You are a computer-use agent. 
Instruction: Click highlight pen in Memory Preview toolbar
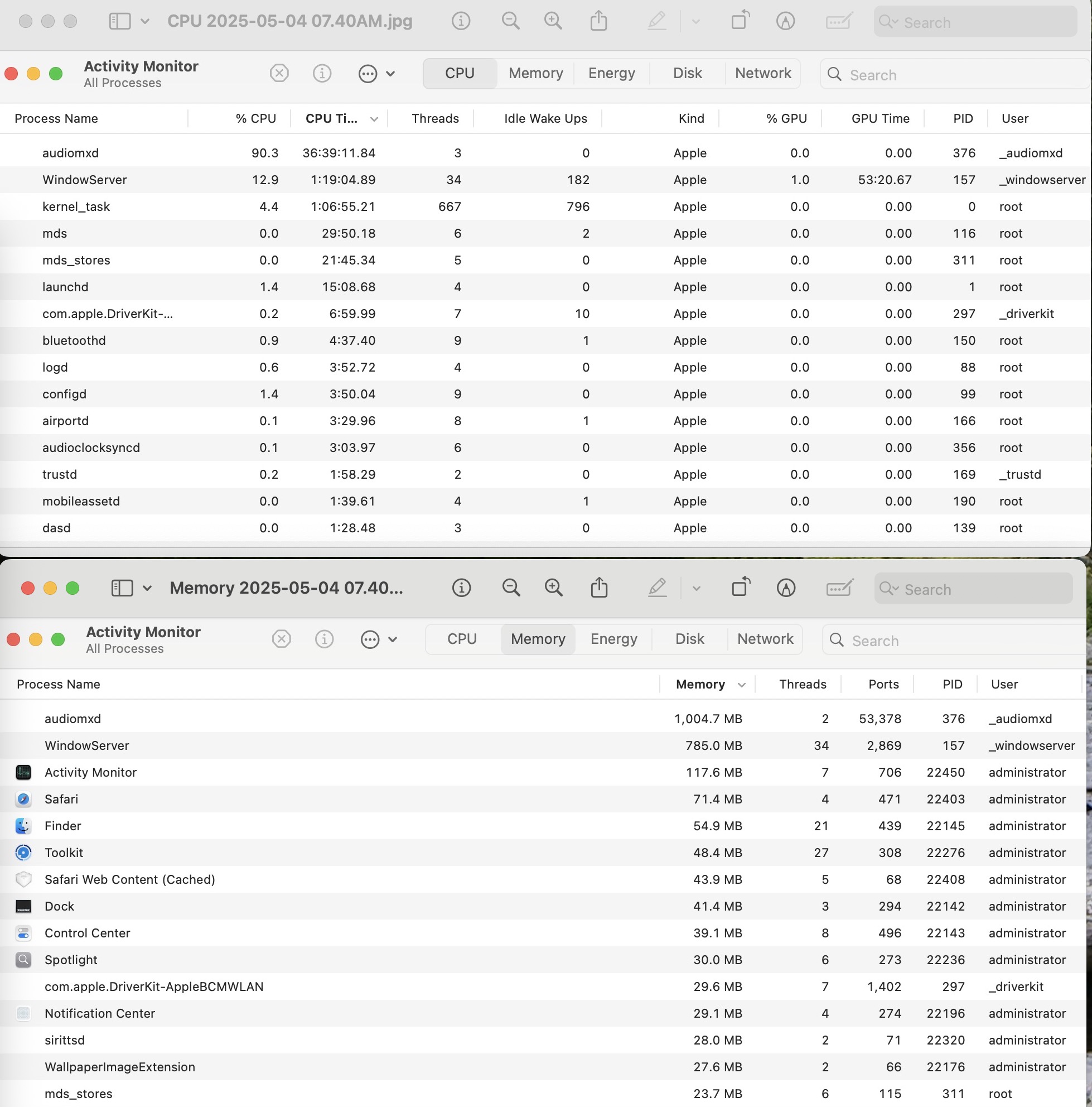pos(658,588)
